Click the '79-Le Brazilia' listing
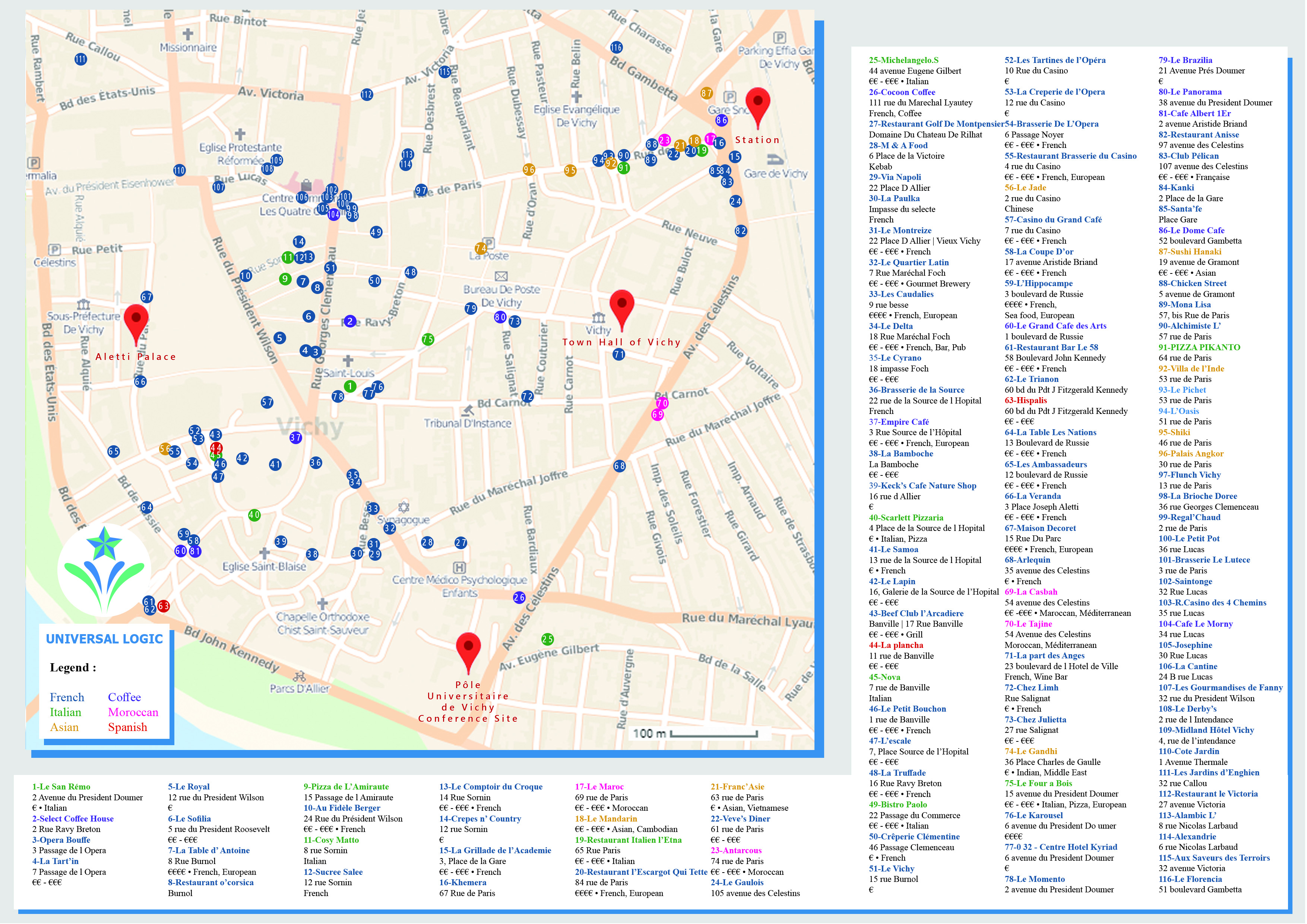Screen dimensions: 1307x924 click(1185, 60)
